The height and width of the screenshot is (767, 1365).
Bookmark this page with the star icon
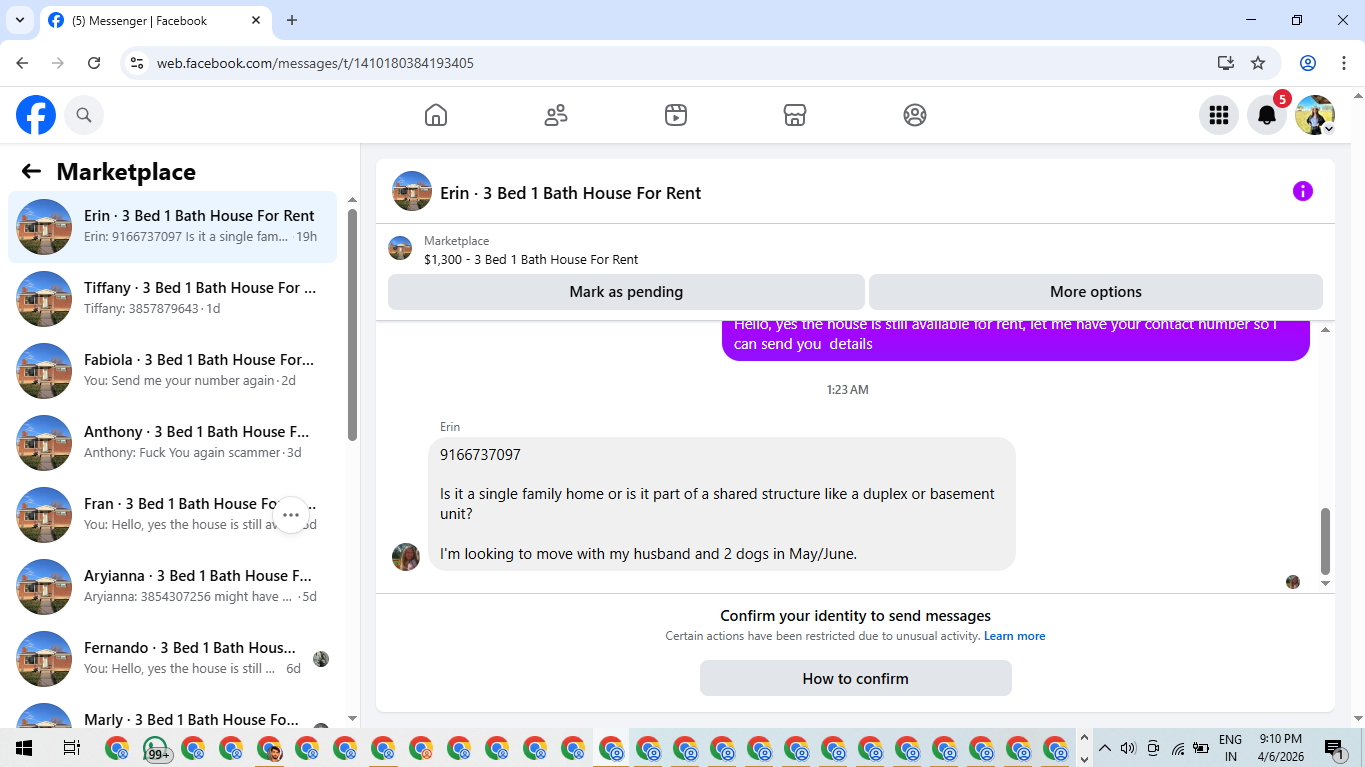pyautogui.click(x=1258, y=63)
